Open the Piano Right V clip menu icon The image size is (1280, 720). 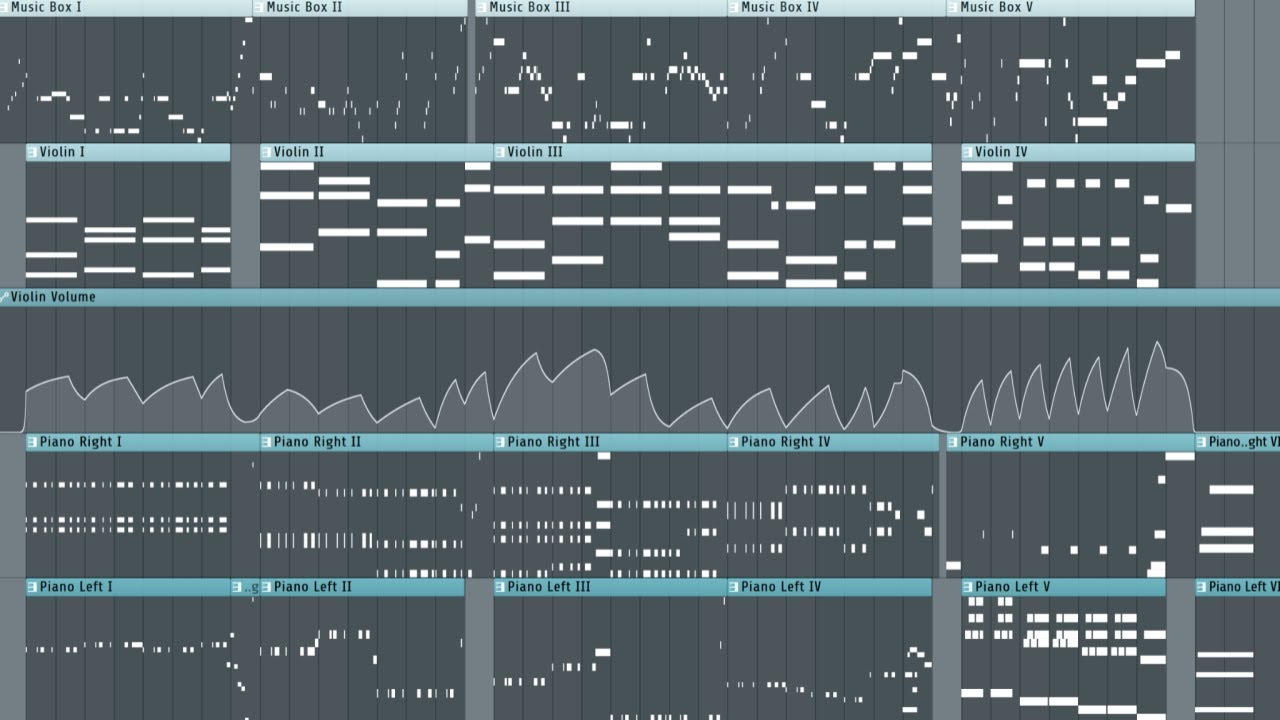pyautogui.click(x=952, y=442)
